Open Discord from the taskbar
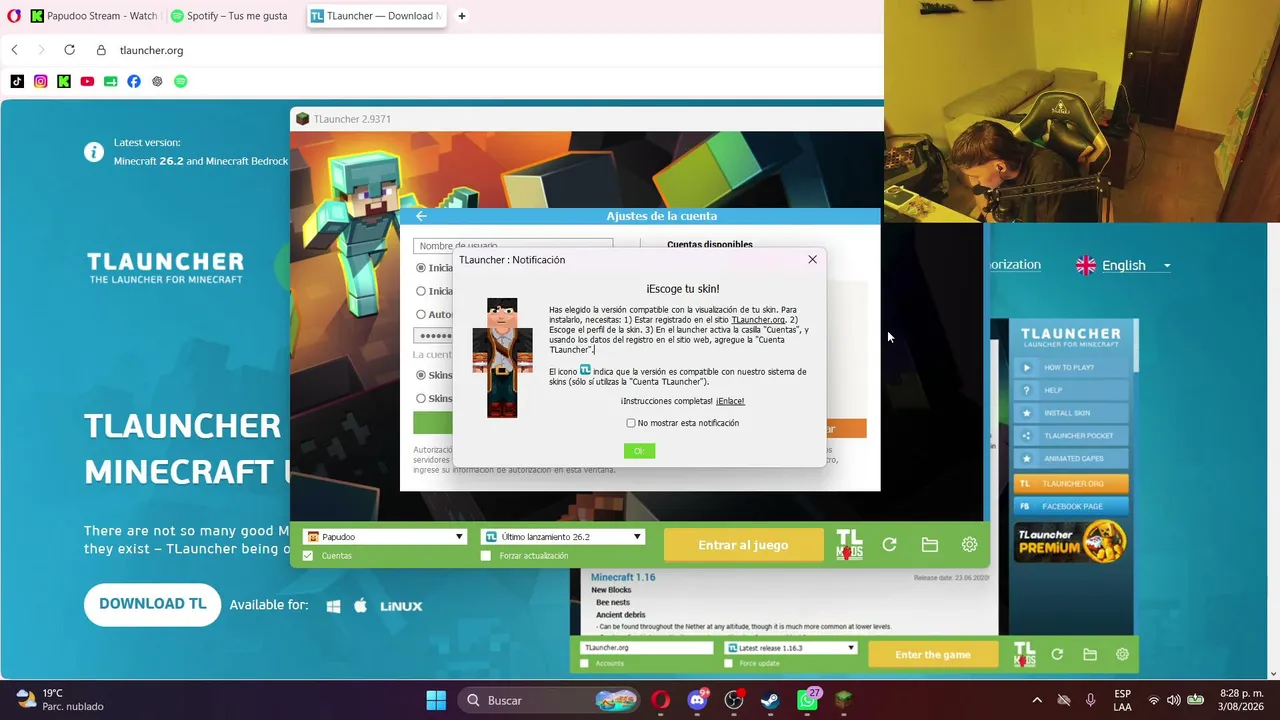1280x720 pixels. (697, 700)
